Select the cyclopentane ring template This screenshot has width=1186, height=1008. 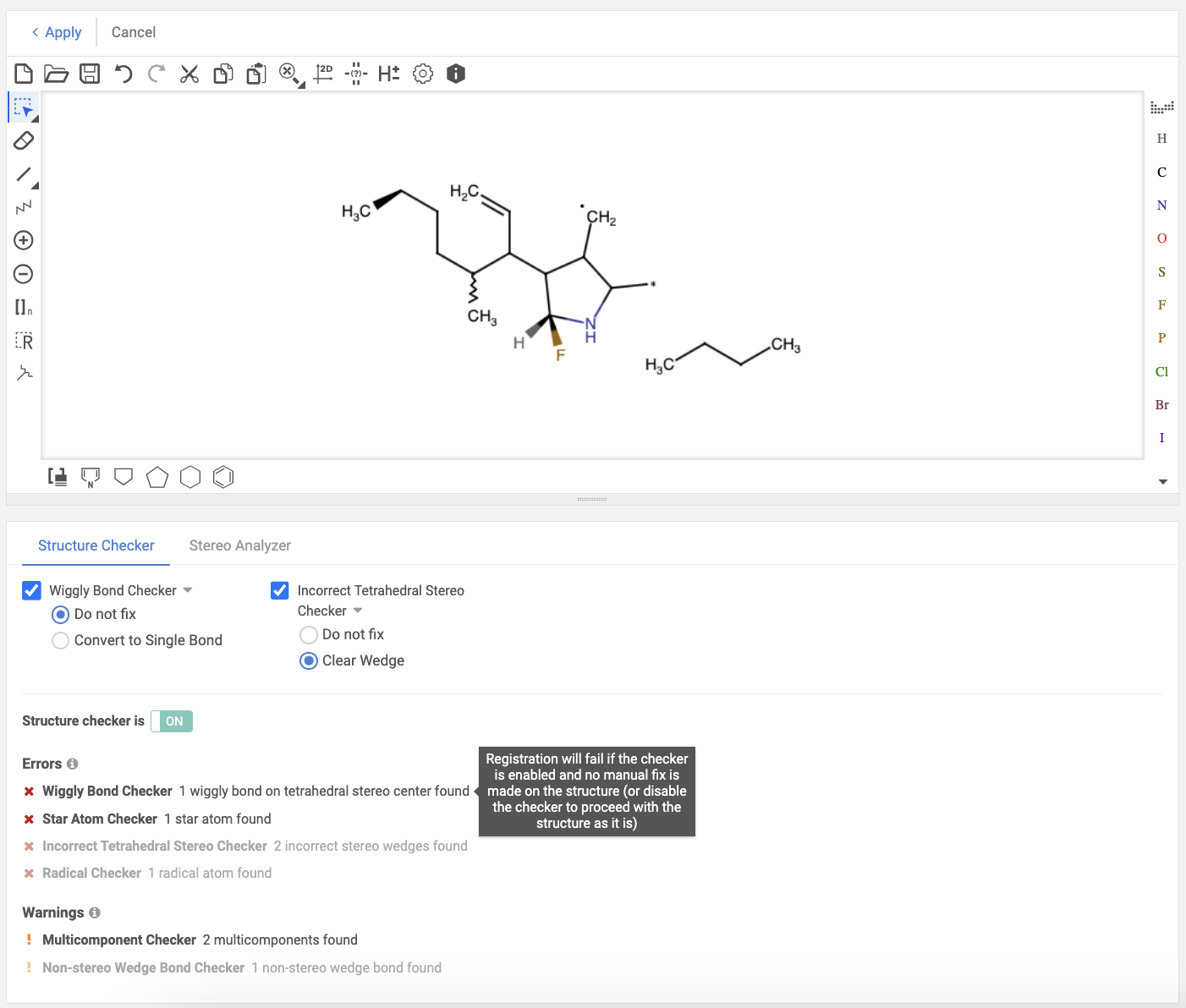pos(157,478)
